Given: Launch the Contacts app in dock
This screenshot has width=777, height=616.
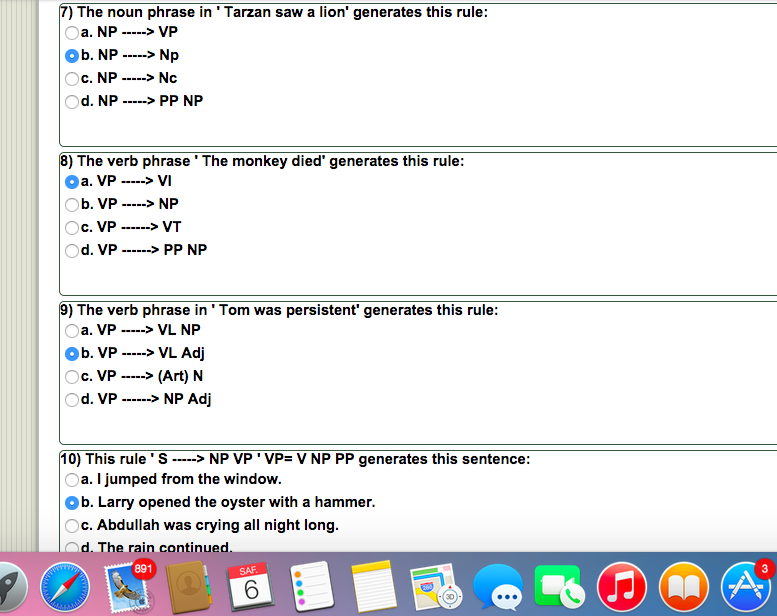Looking at the screenshot, I should click(189, 585).
